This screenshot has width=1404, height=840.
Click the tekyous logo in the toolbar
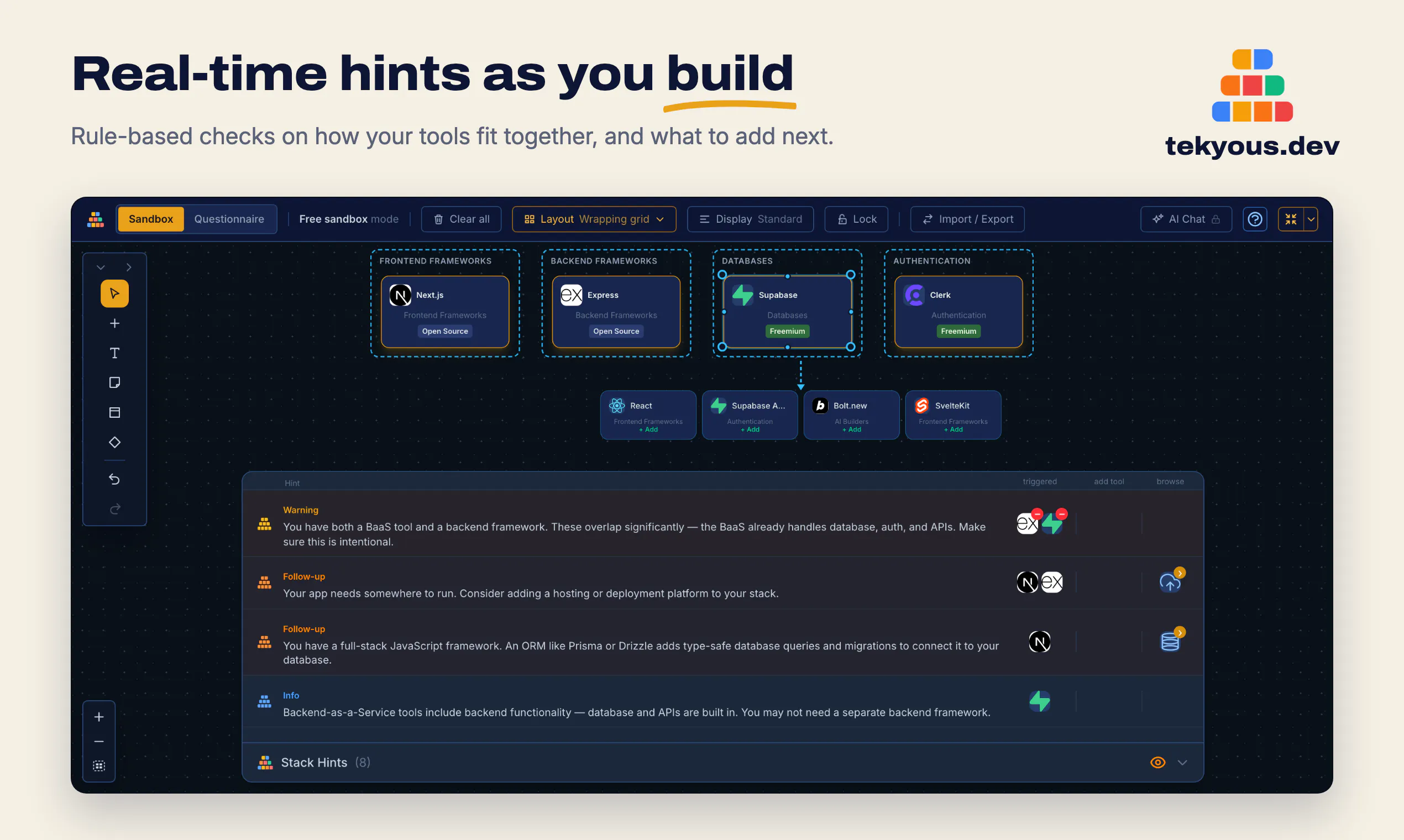point(96,219)
